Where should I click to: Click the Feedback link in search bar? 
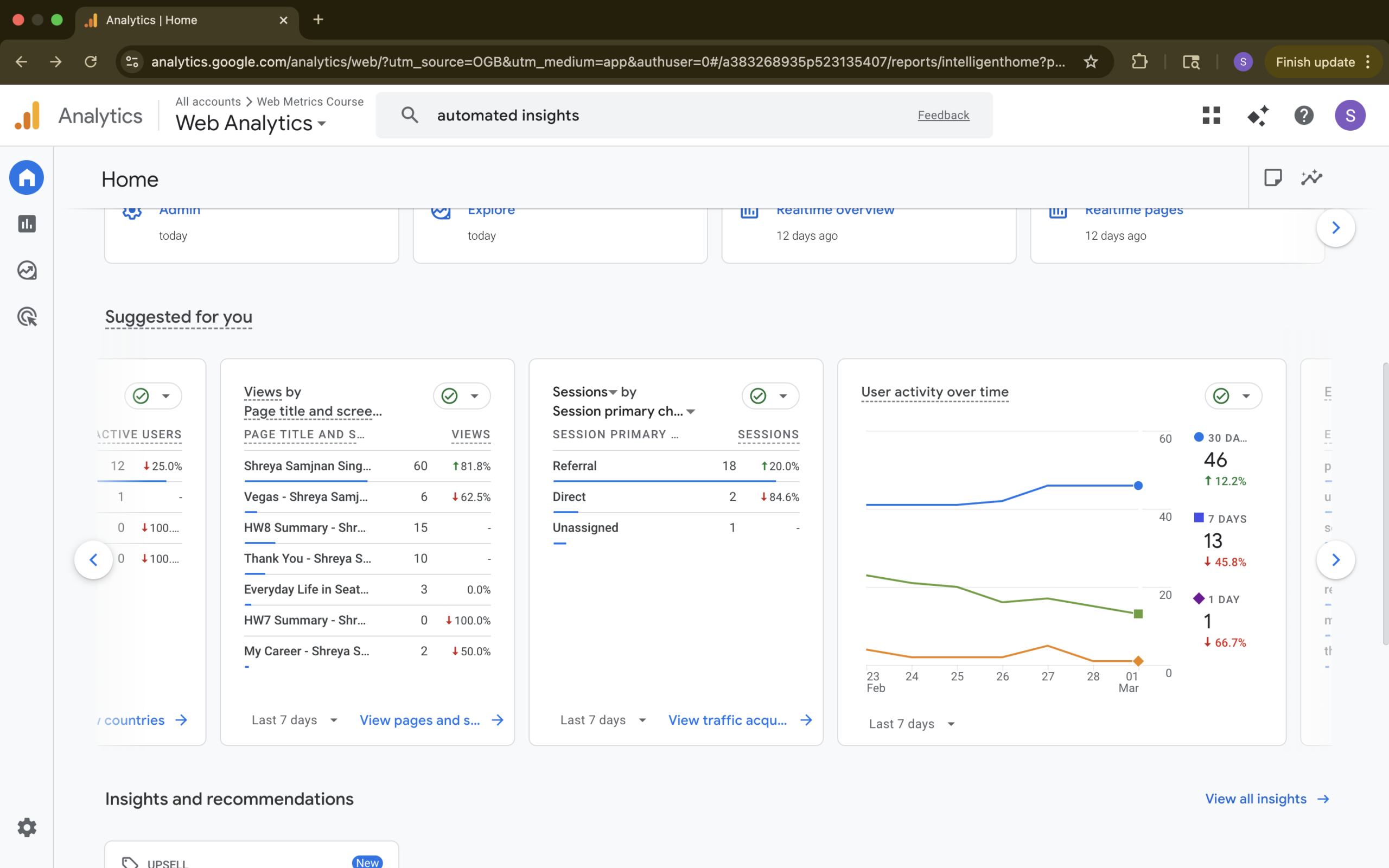[943, 116]
